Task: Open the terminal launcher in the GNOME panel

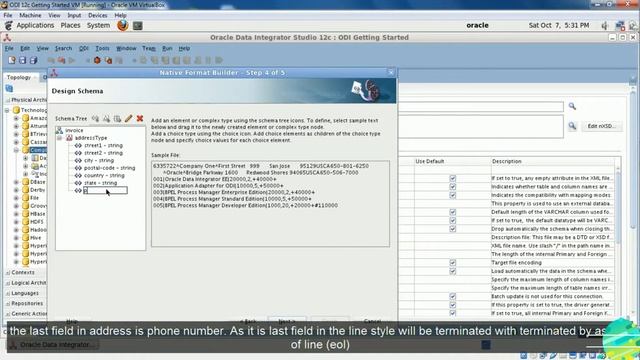Action: 138,25
